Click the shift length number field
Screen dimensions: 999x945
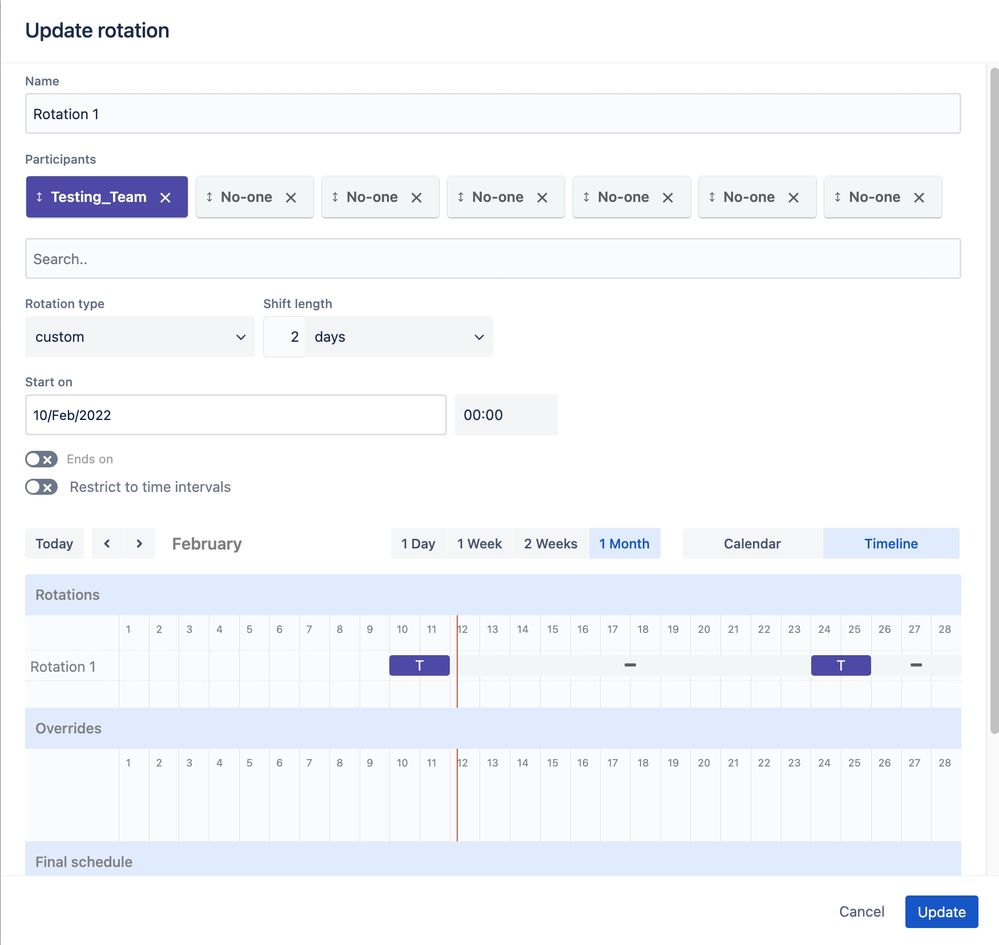(x=285, y=336)
